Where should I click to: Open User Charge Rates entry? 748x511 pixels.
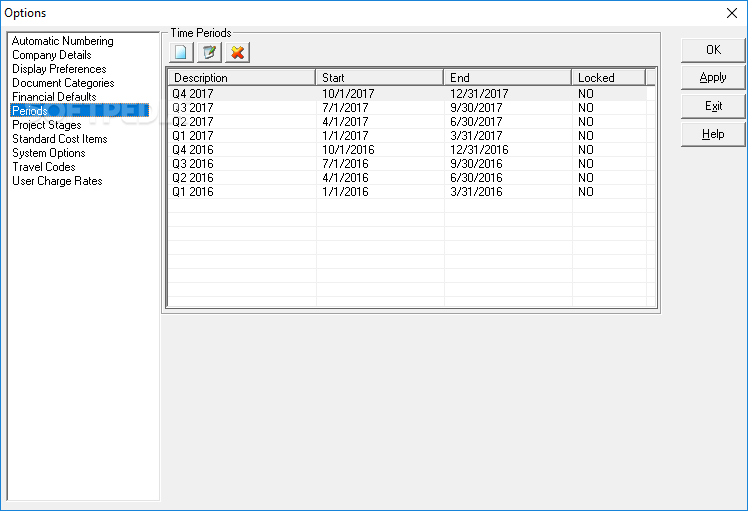click(x=57, y=181)
